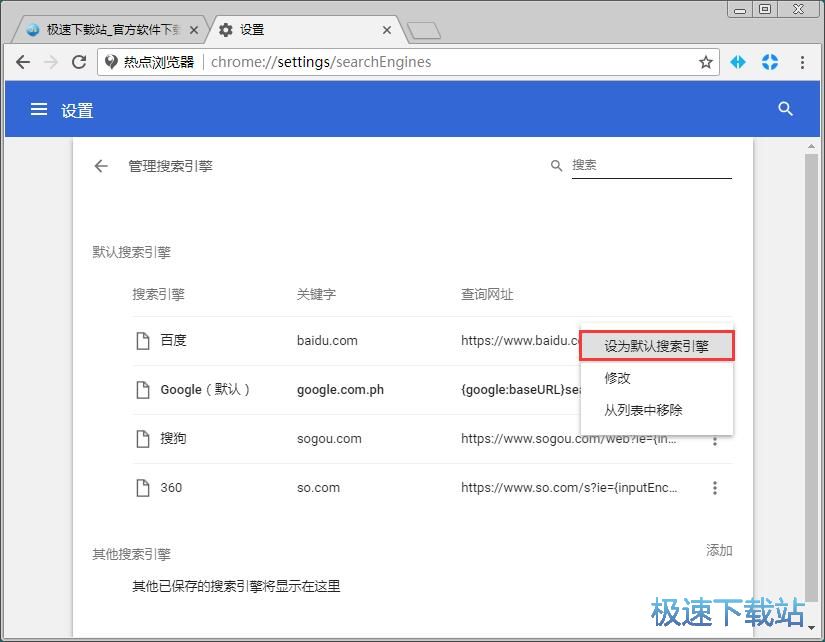Screen dimensions: 825x642
Task: Click the sogou.com keyword
Action: tap(329, 439)
